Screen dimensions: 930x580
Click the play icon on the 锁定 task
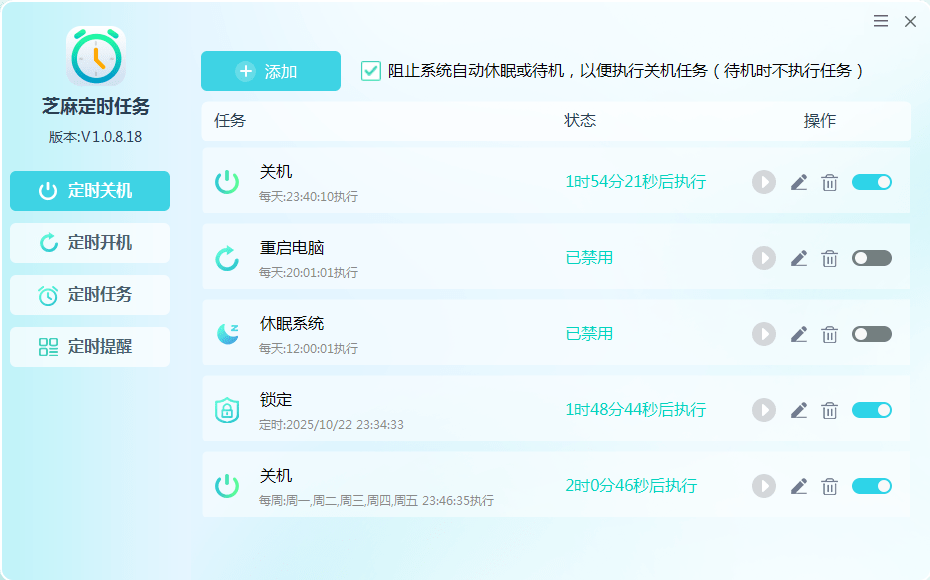point(763,409)
